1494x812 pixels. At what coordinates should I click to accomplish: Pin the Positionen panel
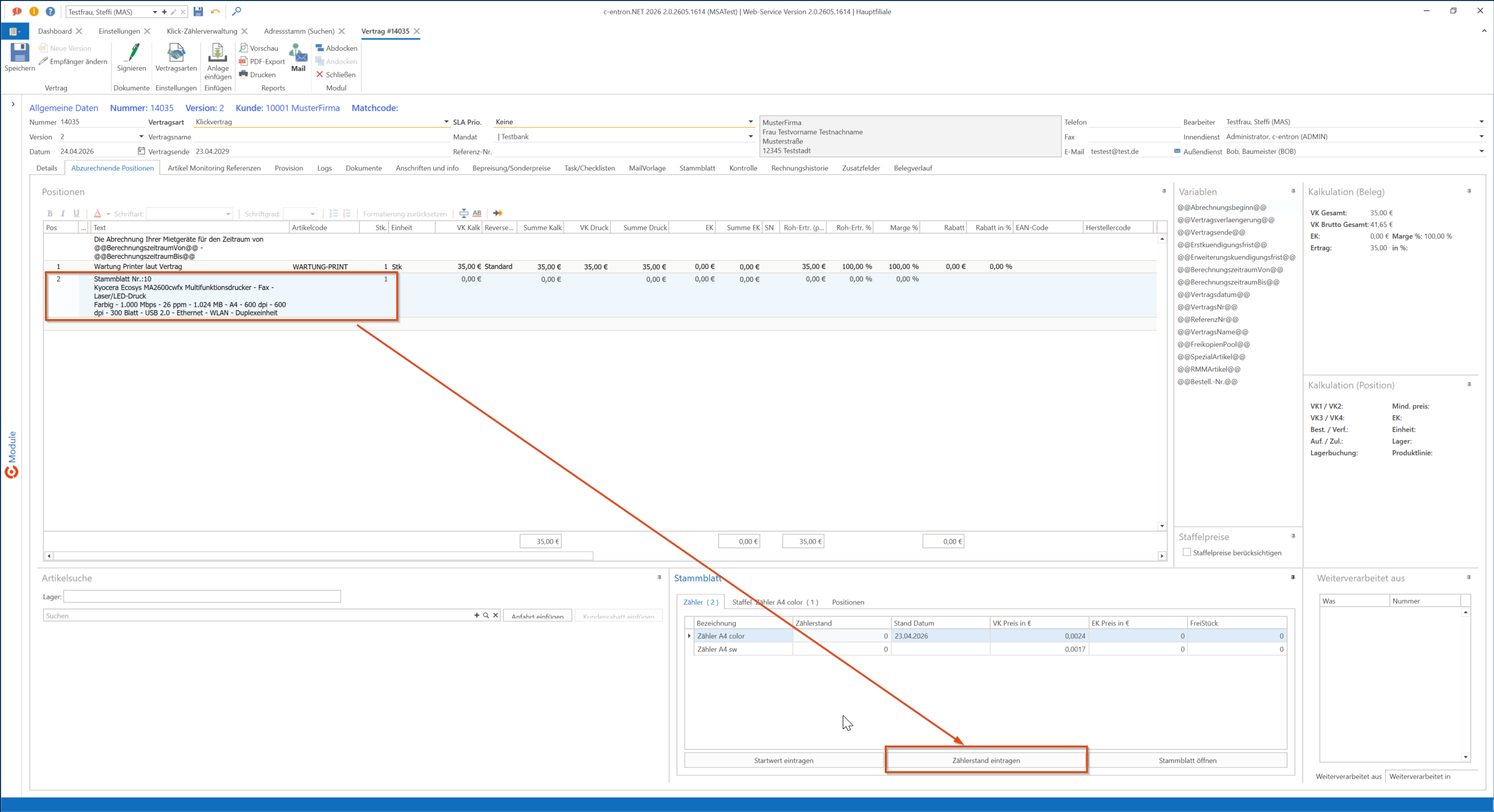click(1164, 191)
